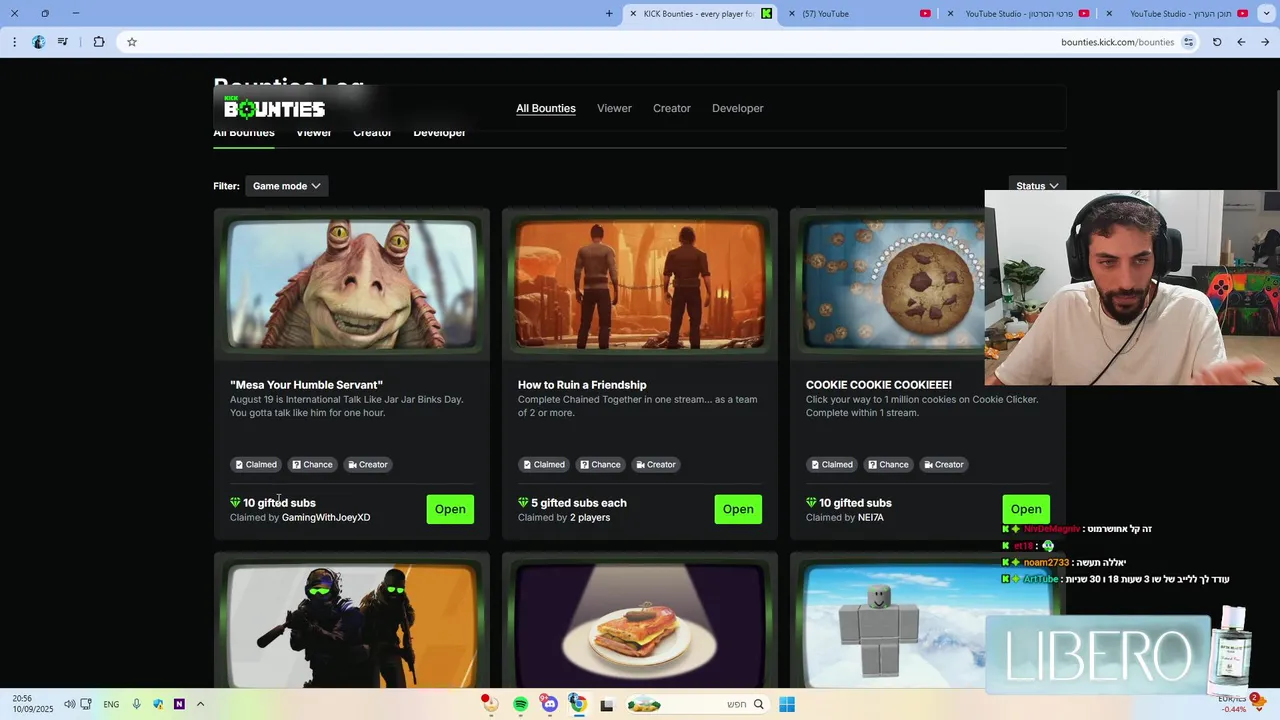Click the Chained Together bounty thumbnail
Viewport: 1280px width, 720px height.
pos(640,285)
